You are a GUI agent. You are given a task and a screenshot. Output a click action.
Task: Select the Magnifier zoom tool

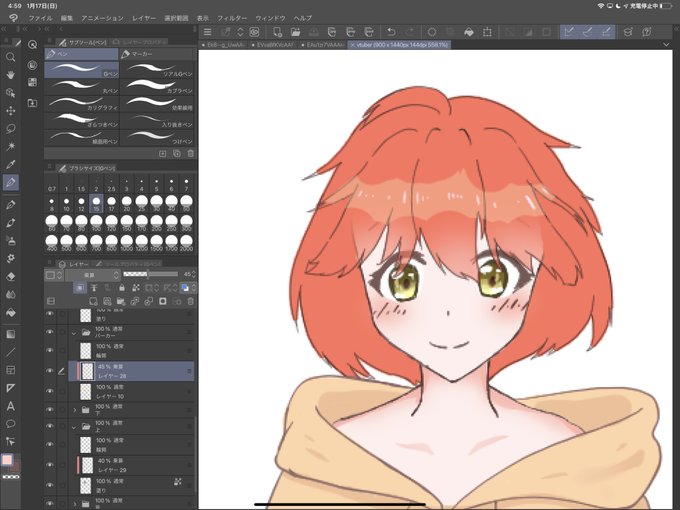11,57
